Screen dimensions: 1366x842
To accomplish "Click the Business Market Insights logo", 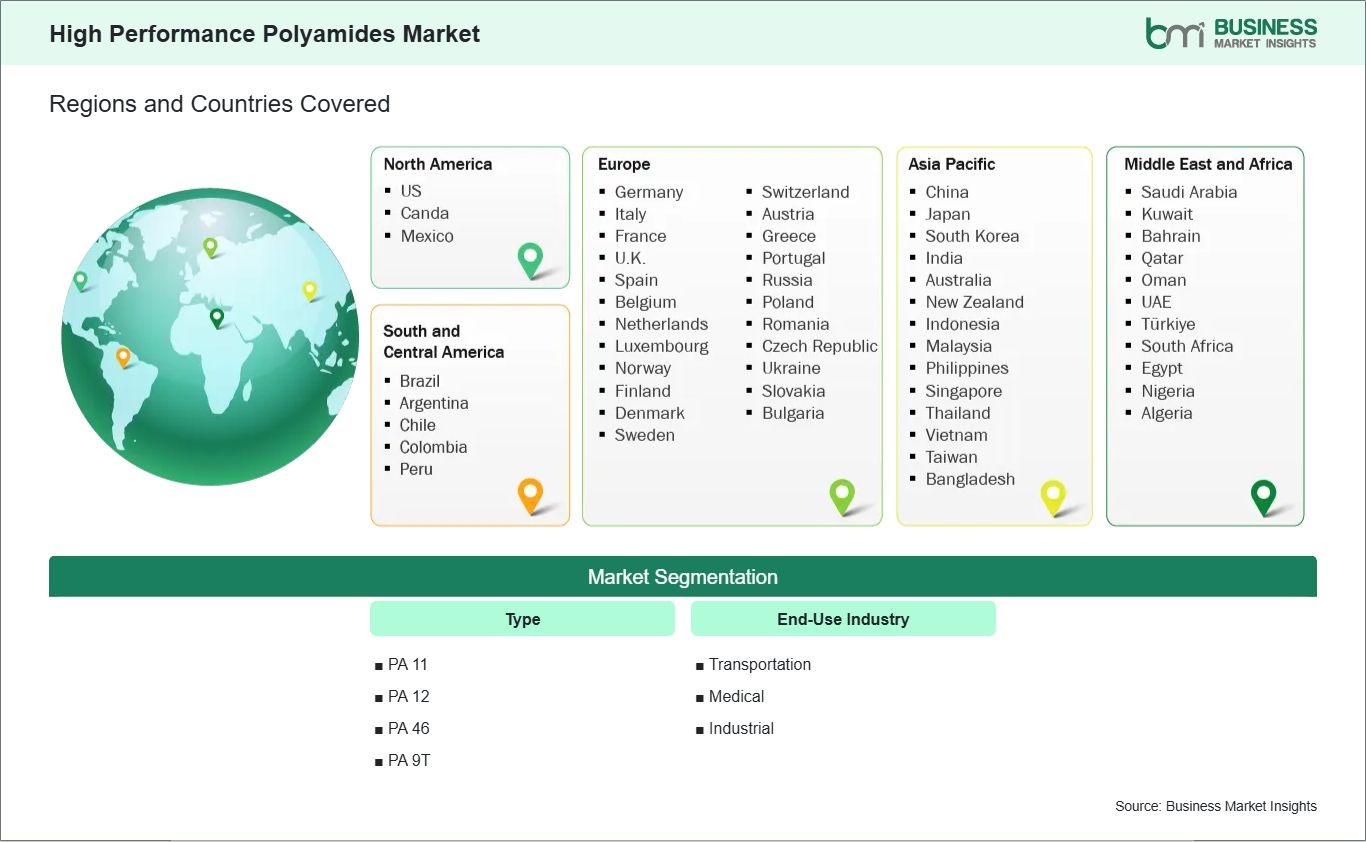I will (x=1231, y=32).
